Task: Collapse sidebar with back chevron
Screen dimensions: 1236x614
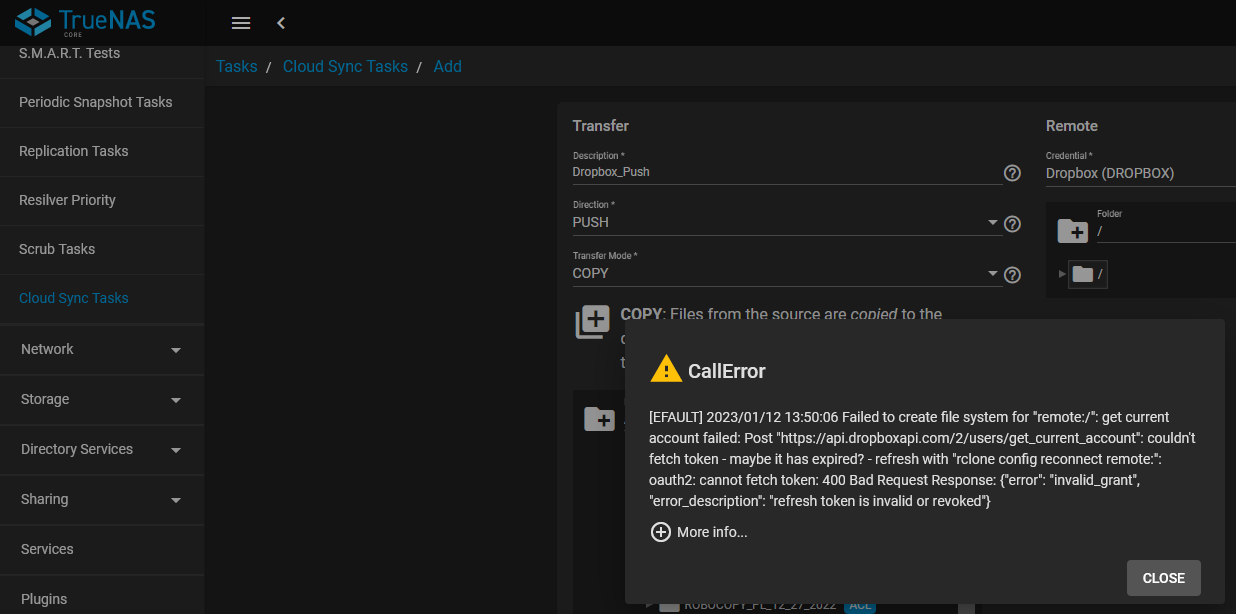Action: pos(281,22)
